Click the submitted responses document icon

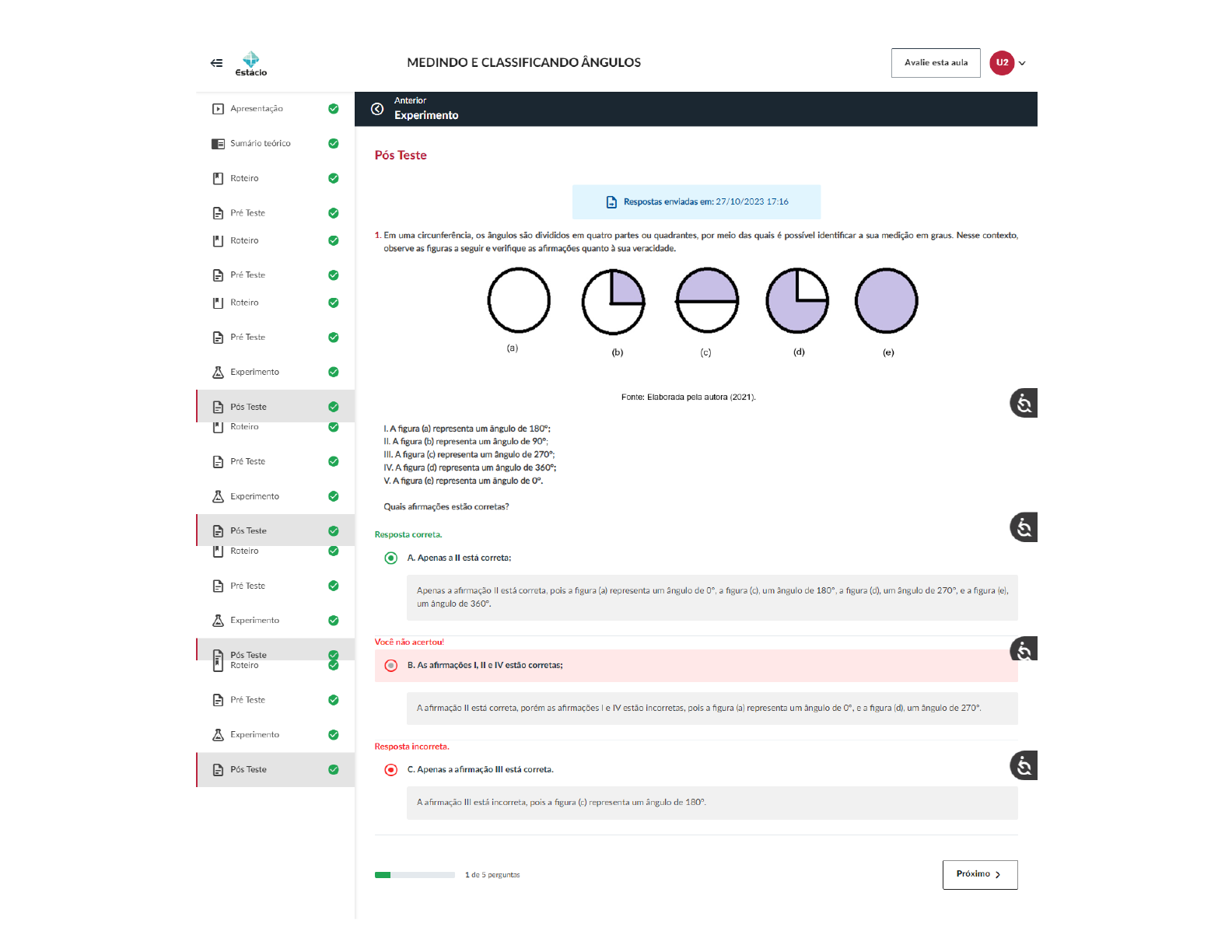(611, 202)
